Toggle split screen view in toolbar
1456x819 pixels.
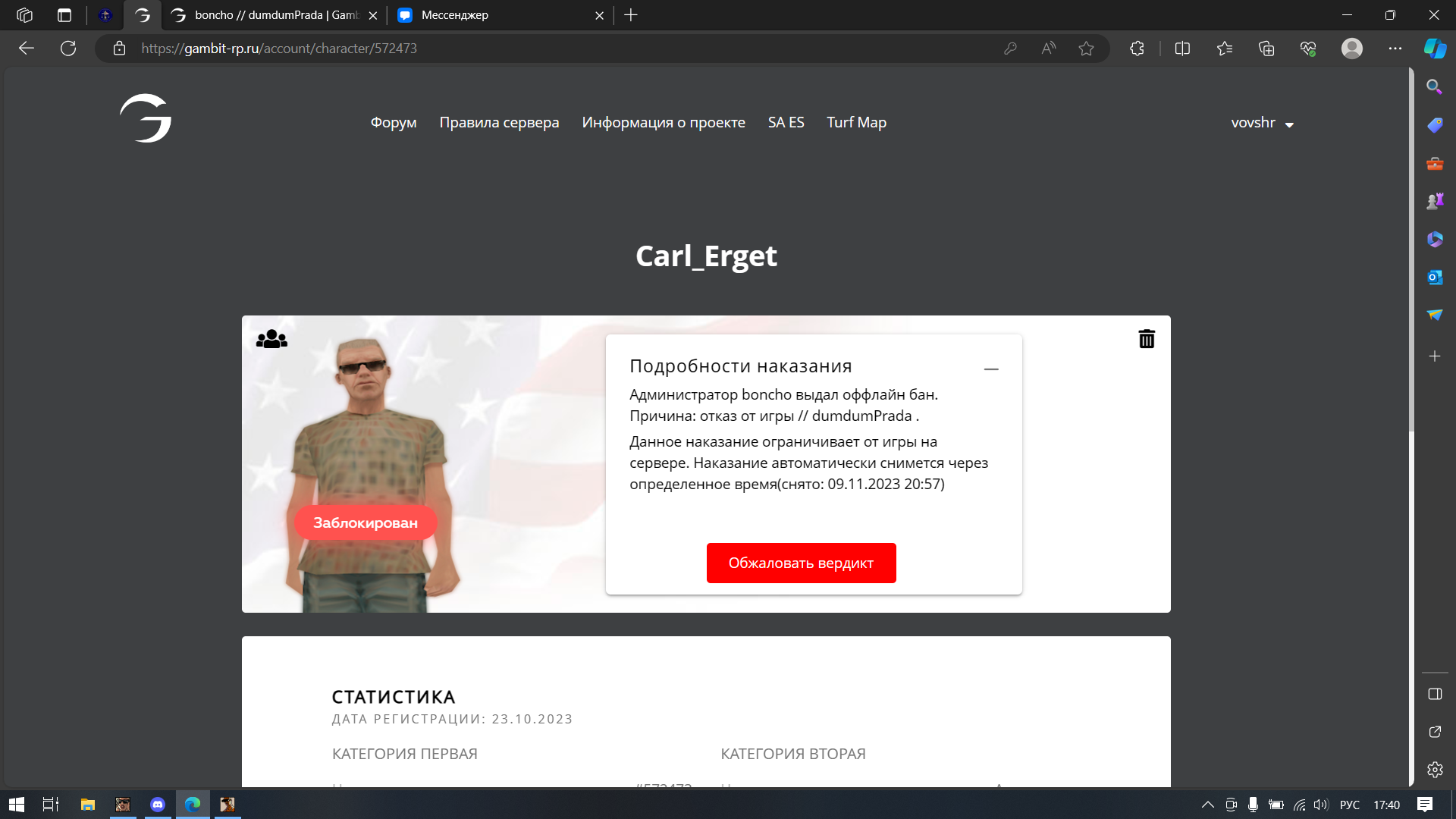click(x=1182, y=49)
